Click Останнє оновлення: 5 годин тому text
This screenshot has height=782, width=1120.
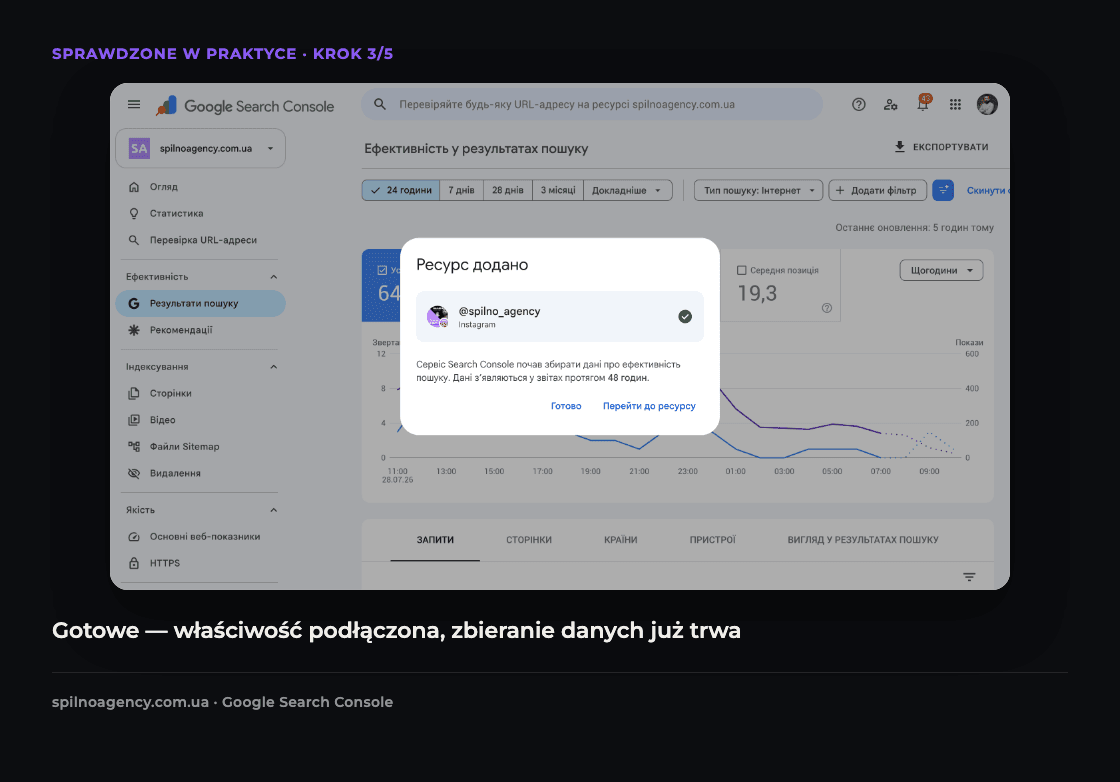coord(914,228)
